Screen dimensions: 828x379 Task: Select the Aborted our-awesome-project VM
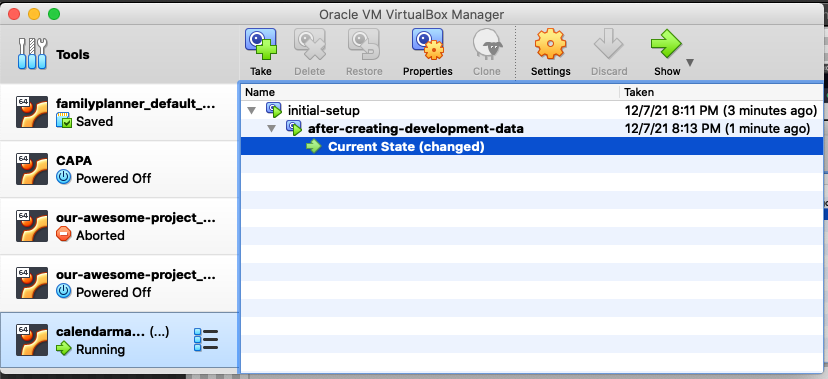pyautogui.click(x=119, y=226)
